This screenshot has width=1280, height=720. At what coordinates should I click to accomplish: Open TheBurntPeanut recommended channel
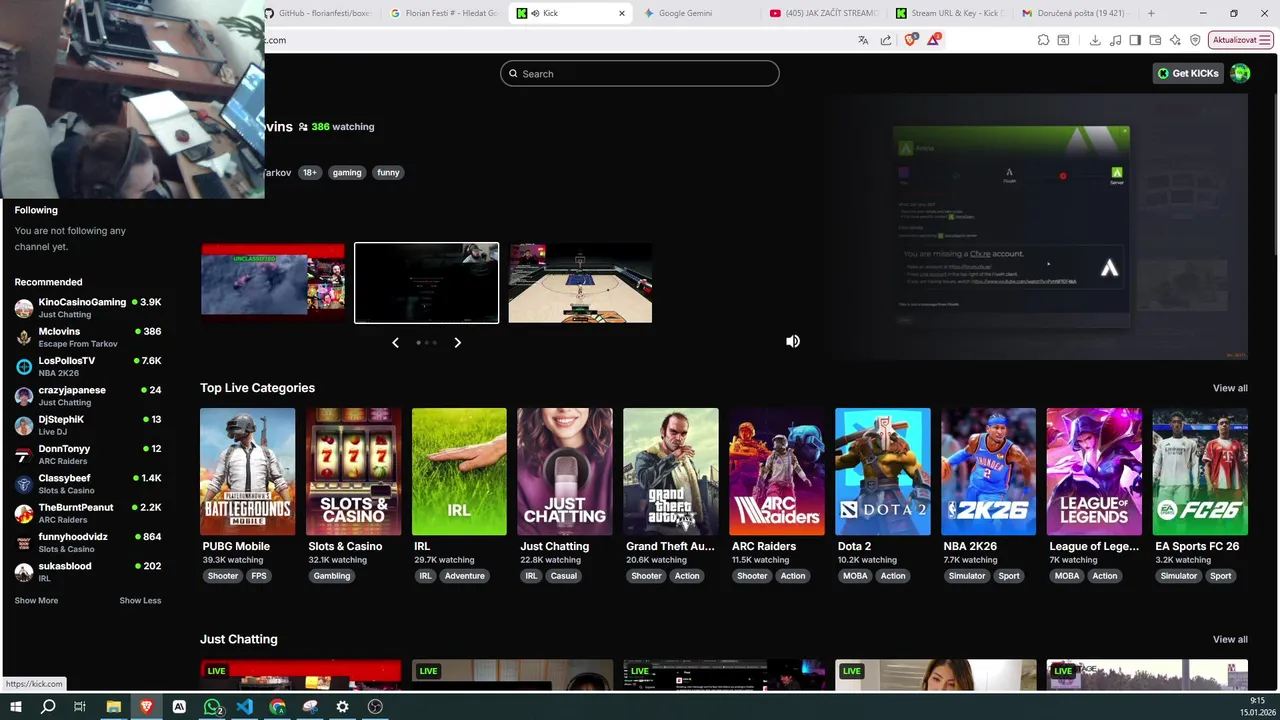(x=88, y=513)
